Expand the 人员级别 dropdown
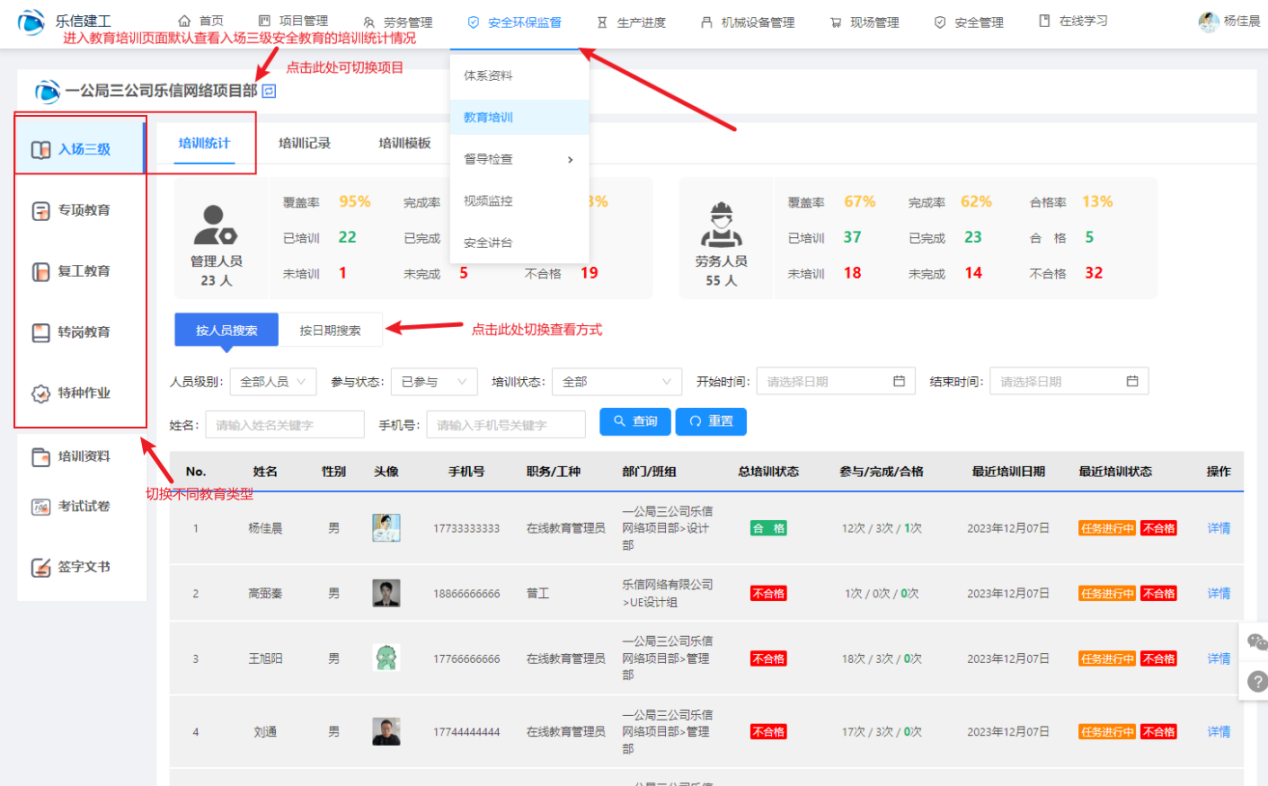1268x786 pixels. (x=273, y=381)
